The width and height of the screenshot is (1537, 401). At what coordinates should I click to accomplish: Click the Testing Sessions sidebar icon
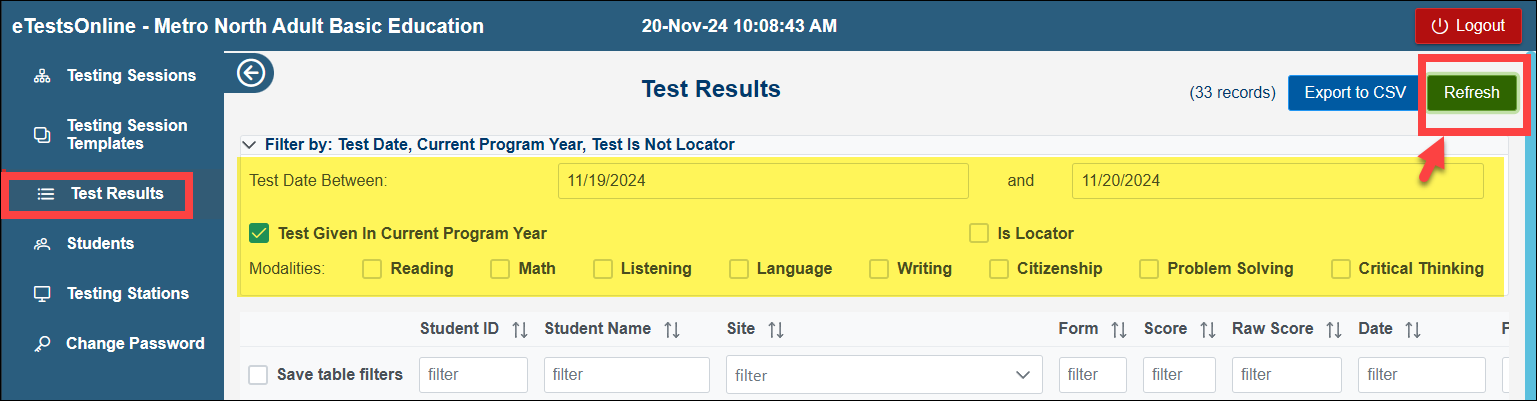[x=42, y=76]
